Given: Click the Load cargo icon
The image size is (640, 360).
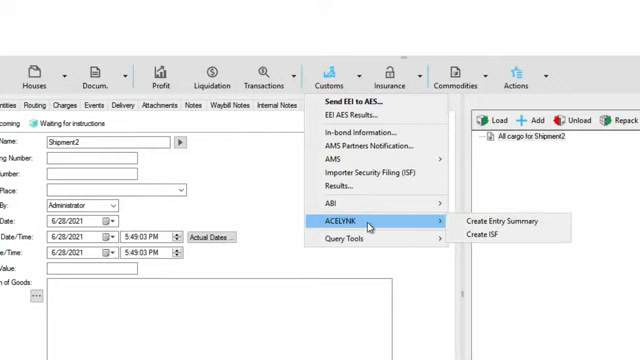Looking at the screenshot, I should (482, 120).
